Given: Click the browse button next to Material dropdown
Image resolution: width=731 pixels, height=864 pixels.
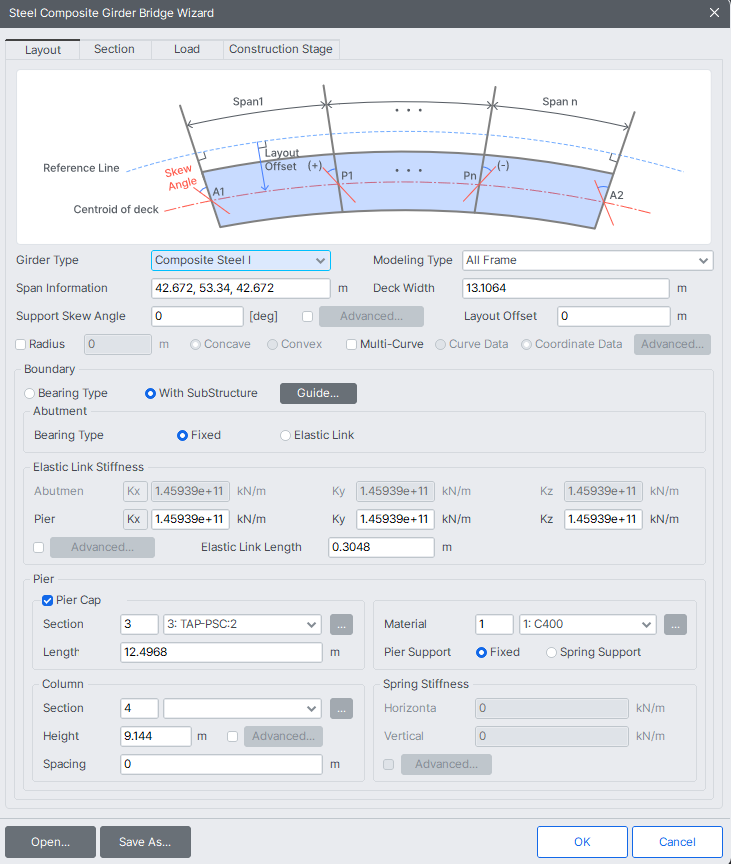Looking at the screenshot, I should click(x=675, y=624).
